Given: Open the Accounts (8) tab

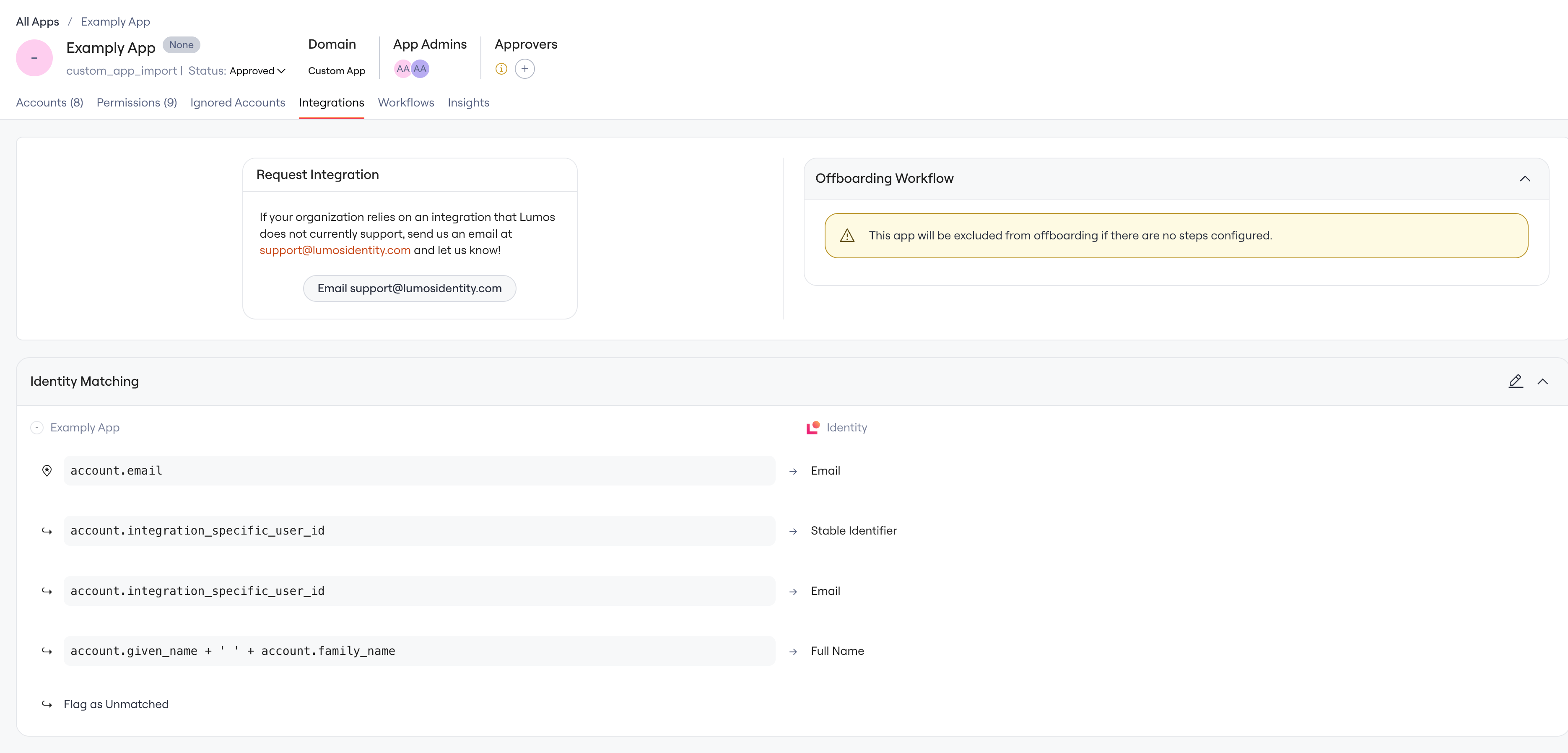Looking at the screenshot, I should 49,102.
